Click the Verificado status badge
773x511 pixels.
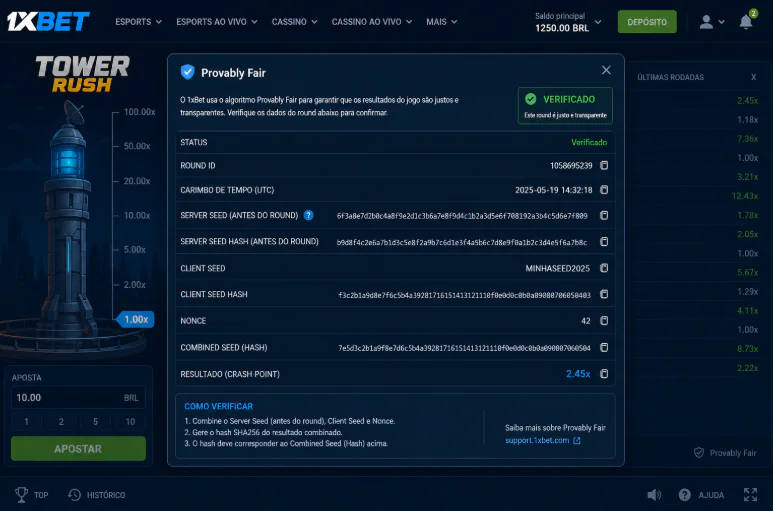[x=565, y=105]
